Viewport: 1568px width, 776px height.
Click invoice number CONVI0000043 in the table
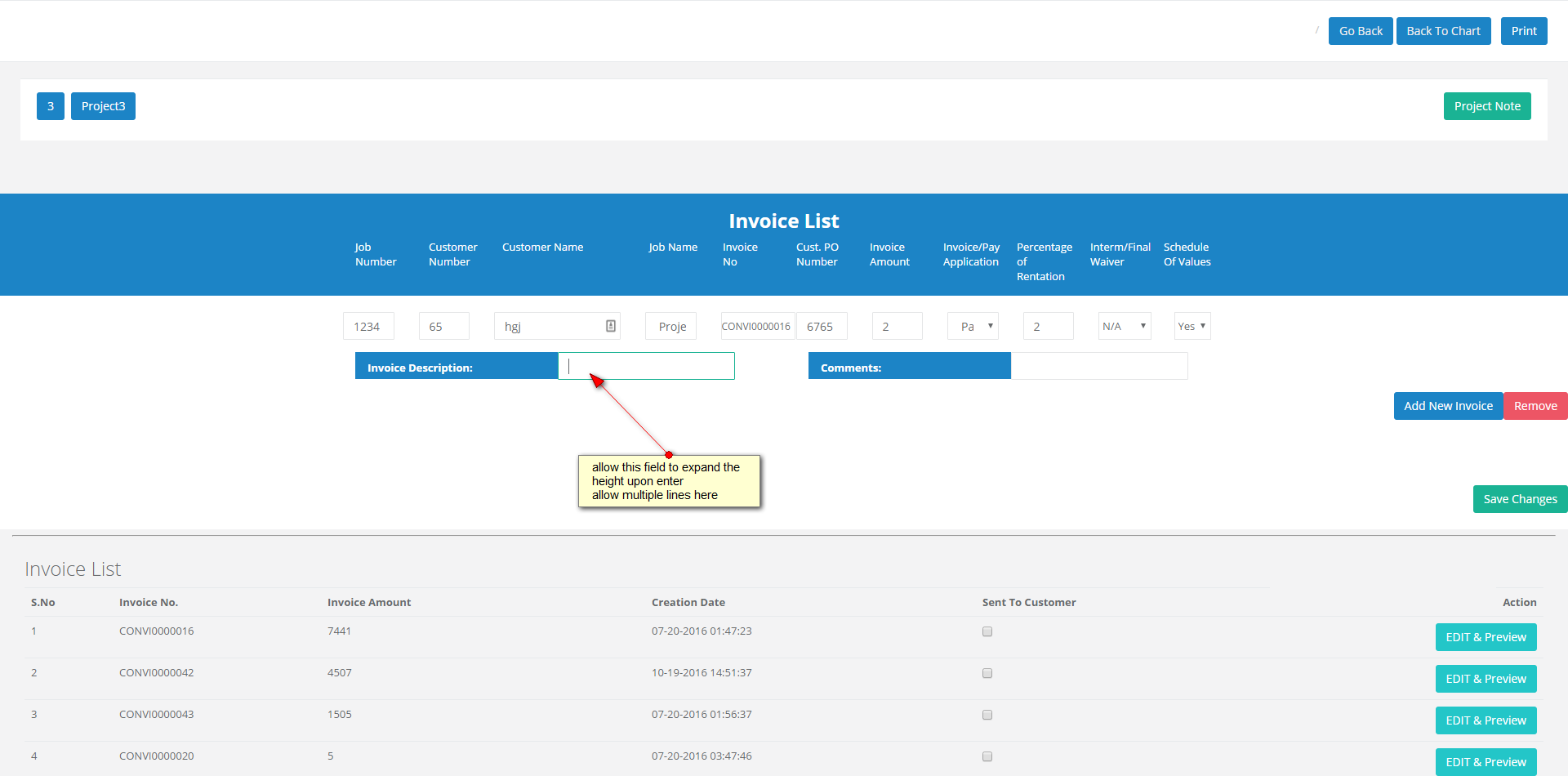pos(157,715)
